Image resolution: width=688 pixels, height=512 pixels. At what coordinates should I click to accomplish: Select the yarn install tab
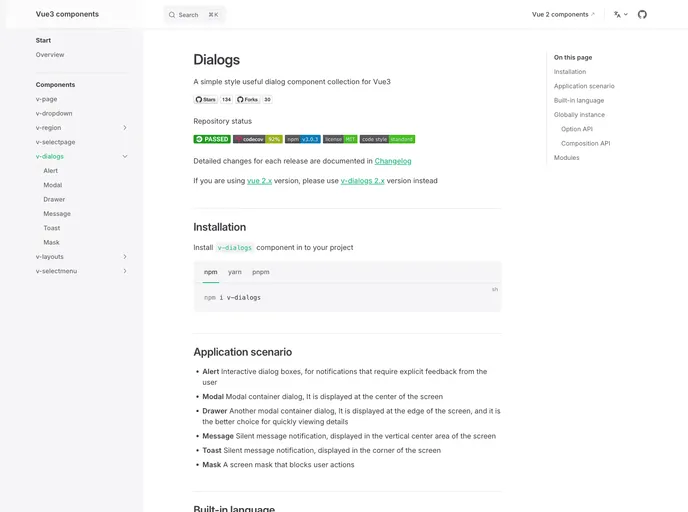(x=235, y=272)
